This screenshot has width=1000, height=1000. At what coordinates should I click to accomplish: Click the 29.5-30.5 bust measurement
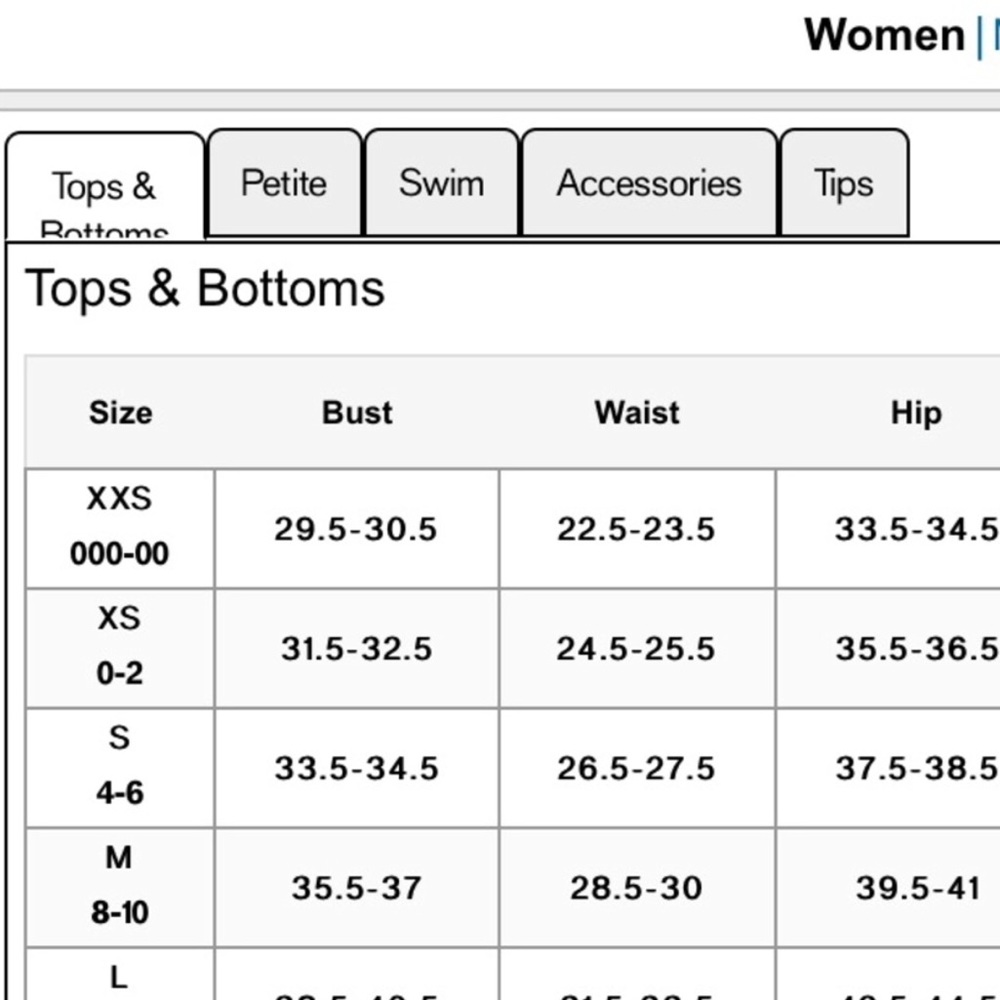[356, 529]
